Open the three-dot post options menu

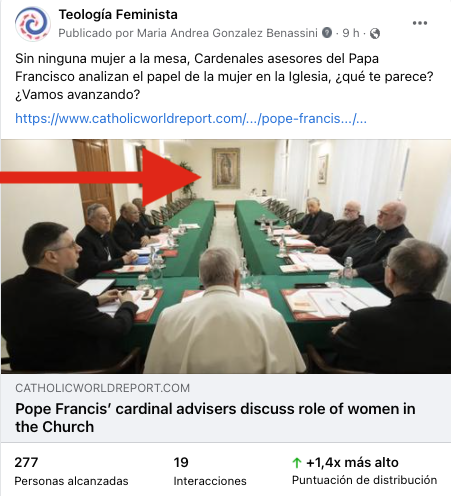coord(419,23)
